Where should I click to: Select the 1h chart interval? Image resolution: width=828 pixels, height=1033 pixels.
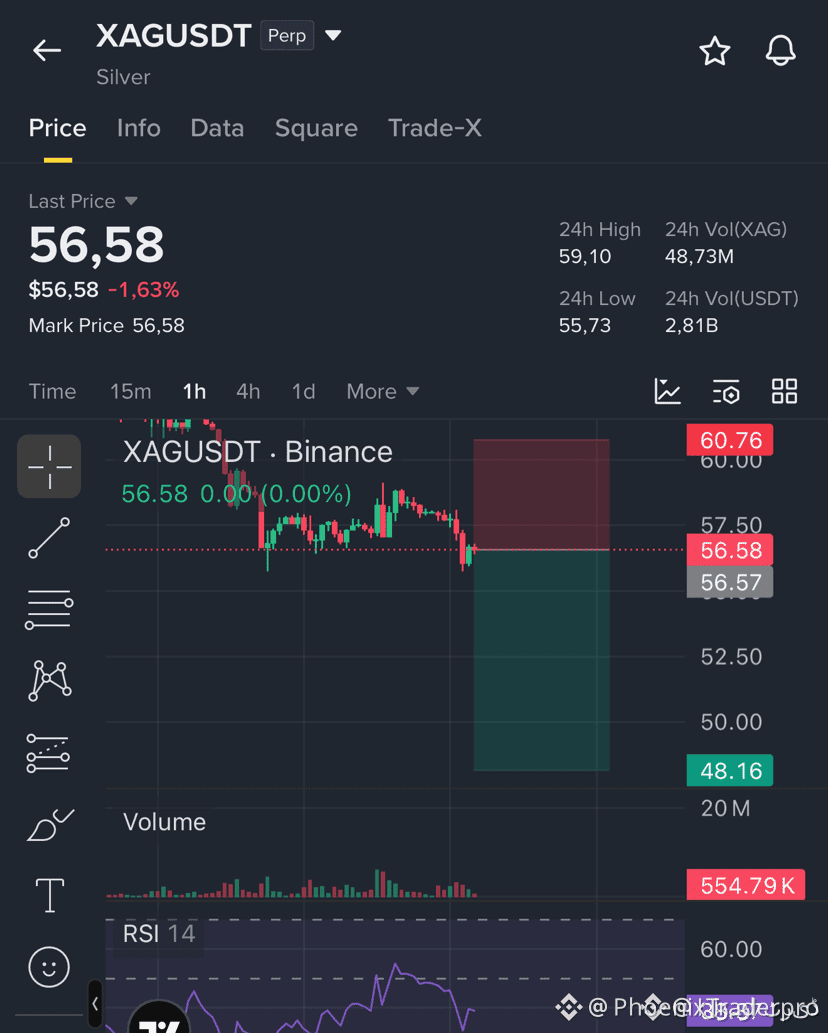coord(194,391)
